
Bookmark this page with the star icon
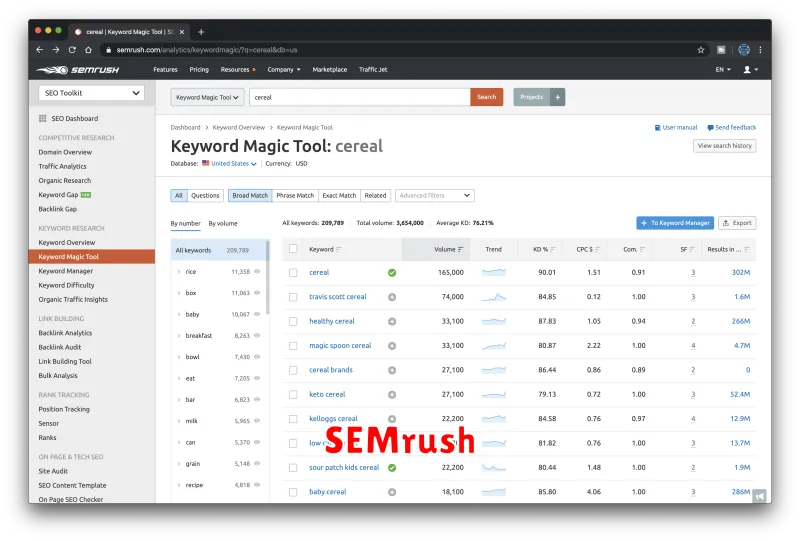(701, 49)
